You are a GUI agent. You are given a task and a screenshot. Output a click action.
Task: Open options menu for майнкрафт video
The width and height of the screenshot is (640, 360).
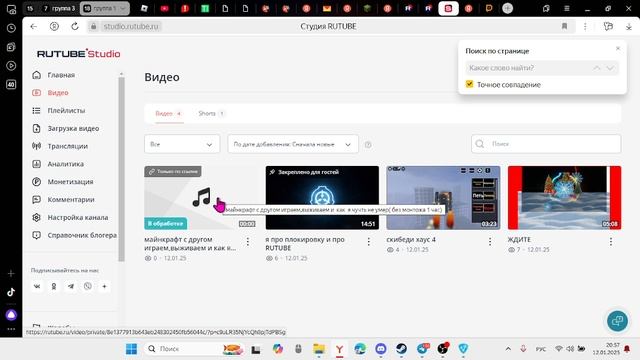[248, 242]
